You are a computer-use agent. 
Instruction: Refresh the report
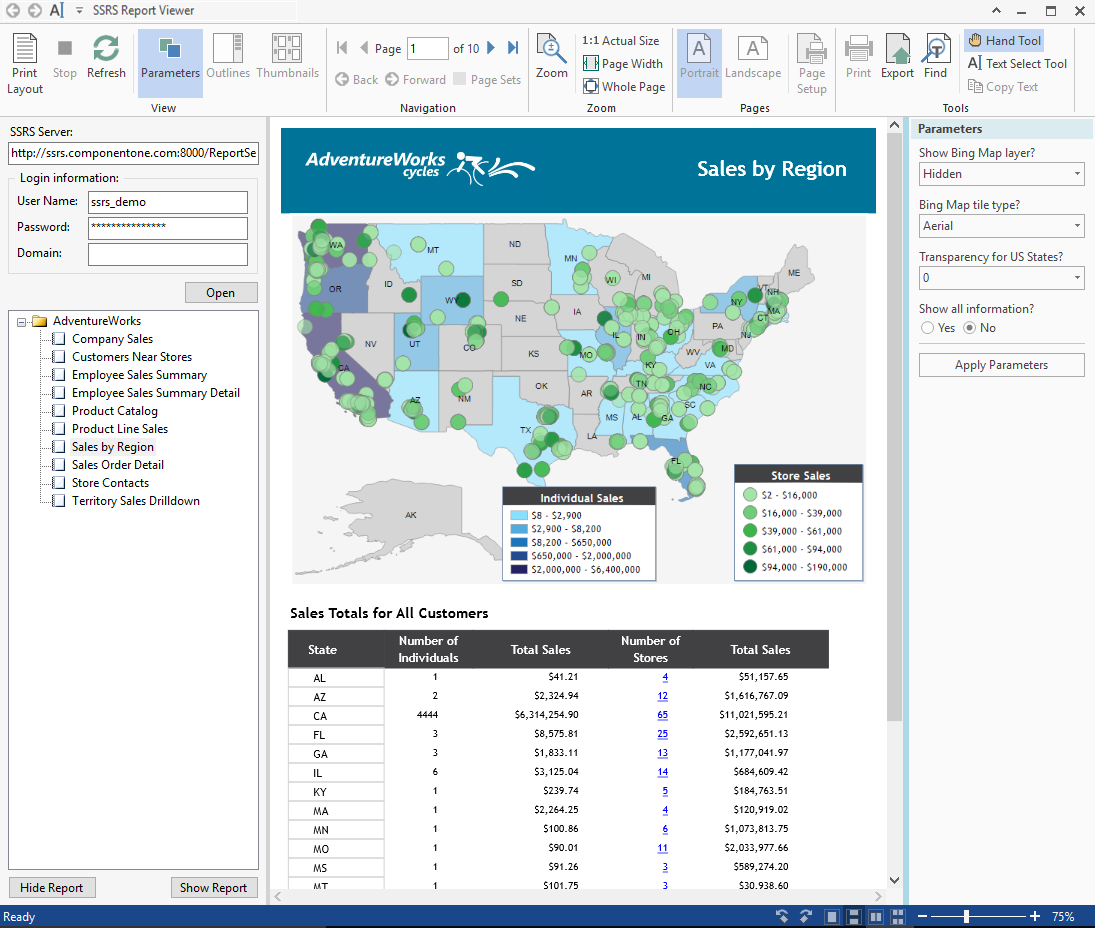pyautogui.click(x=106, y=57)
